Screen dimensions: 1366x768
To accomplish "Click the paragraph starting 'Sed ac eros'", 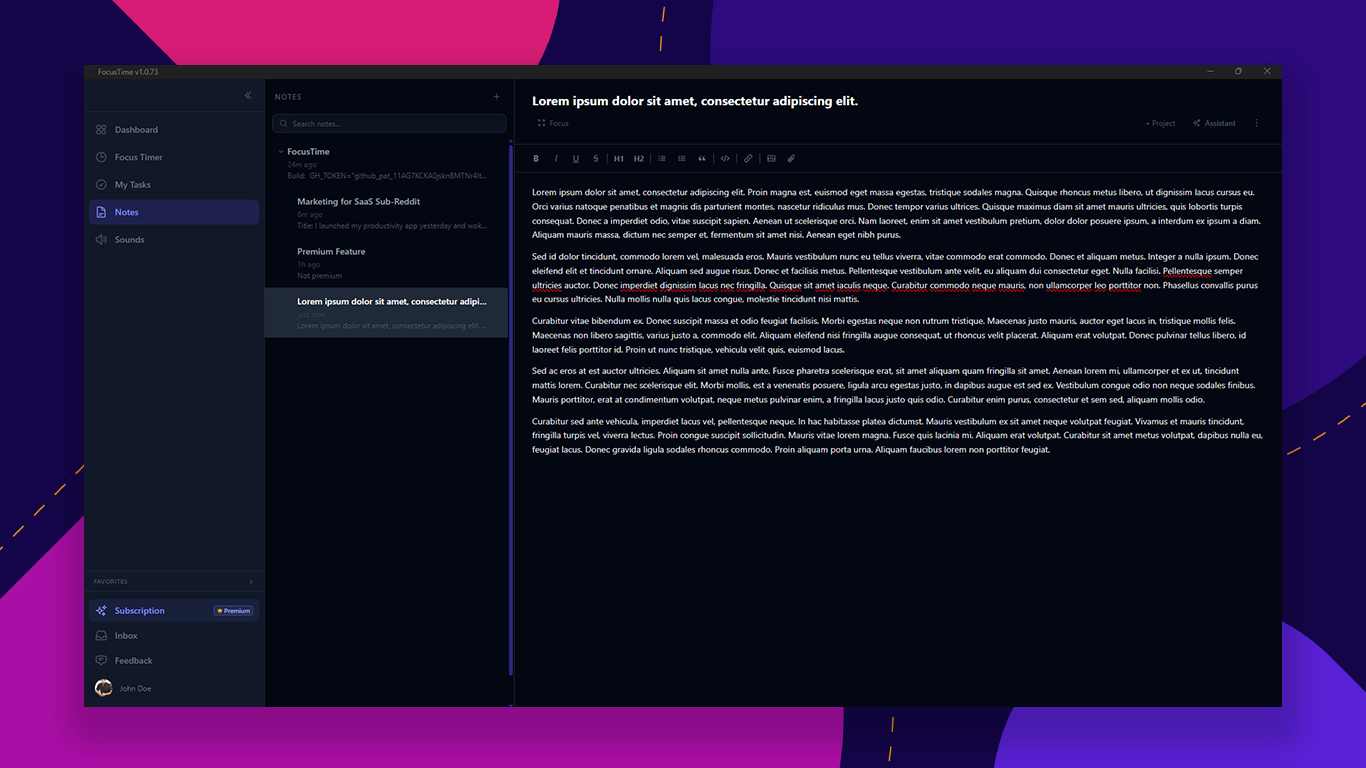I will click(x=893, y=385).
